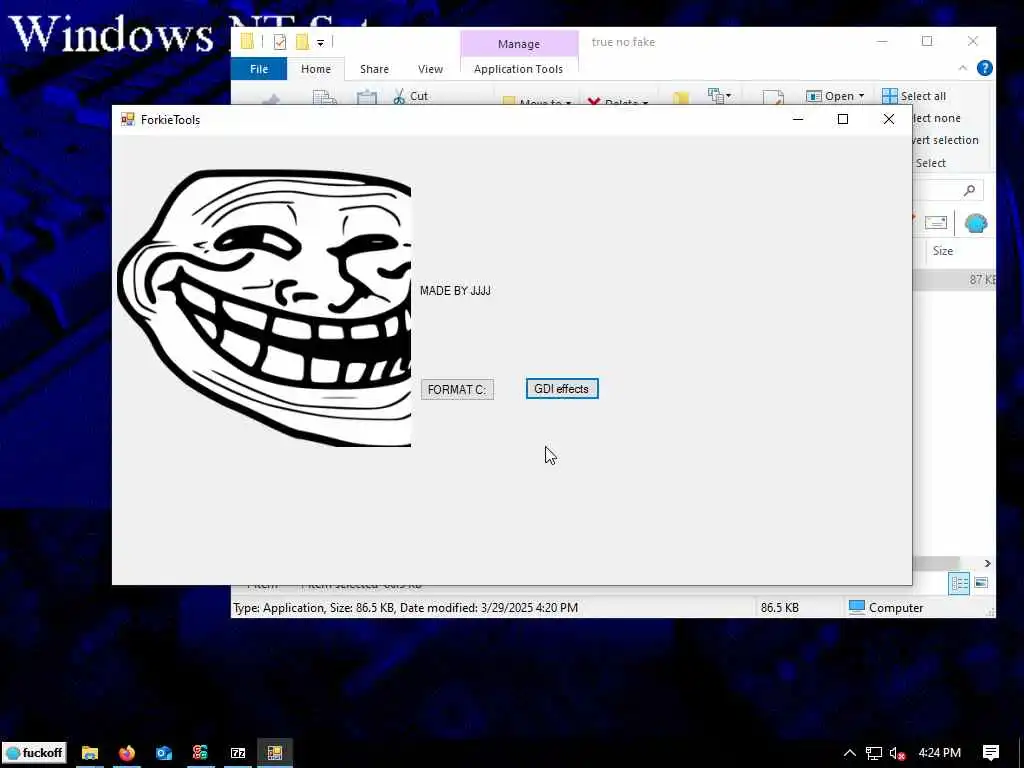
Task: Click the Properties ribbon icon
Action: click(773, 97)
